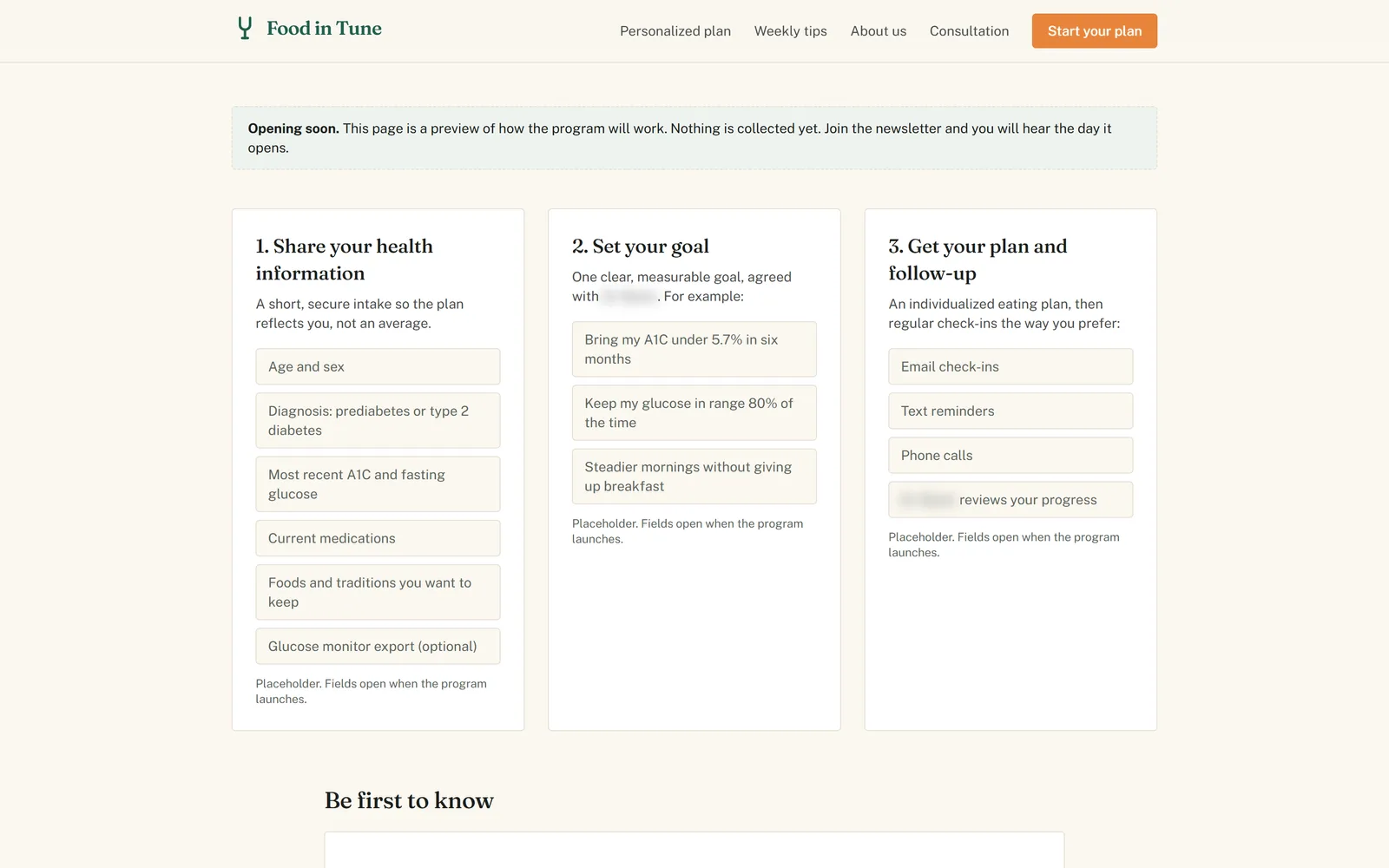Click the reviews your progress option
This screenshot has height=868, width=1389.
click(1010, 500)
